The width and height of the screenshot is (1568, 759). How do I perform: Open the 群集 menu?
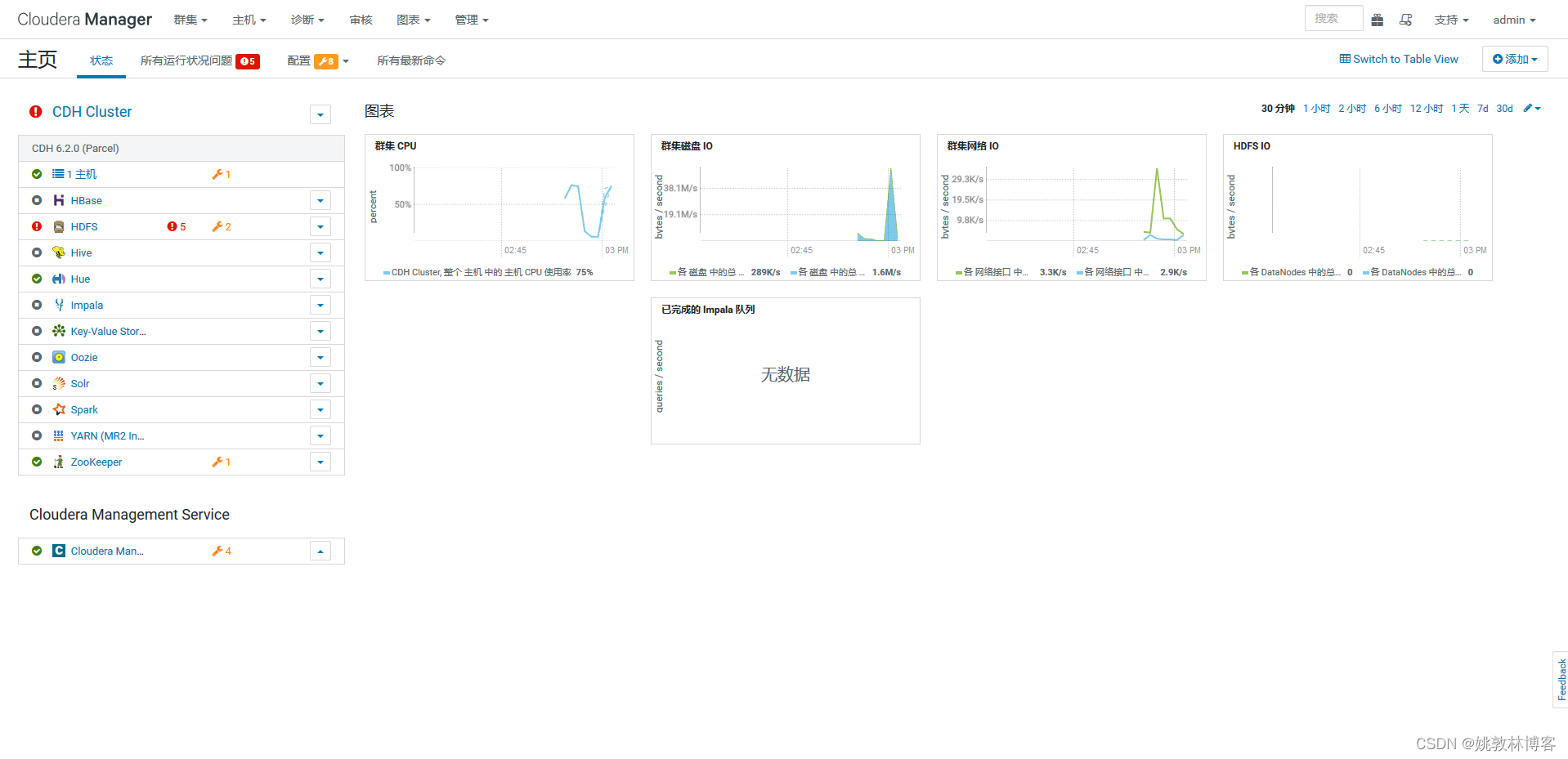point(190,20)
